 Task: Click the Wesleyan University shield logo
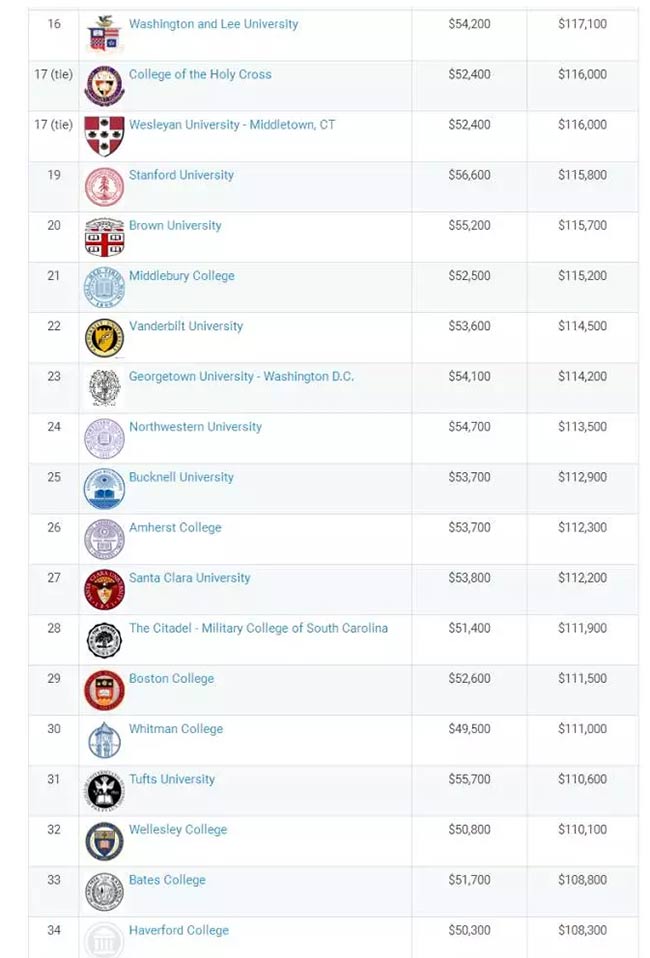[x=104, y=136]
